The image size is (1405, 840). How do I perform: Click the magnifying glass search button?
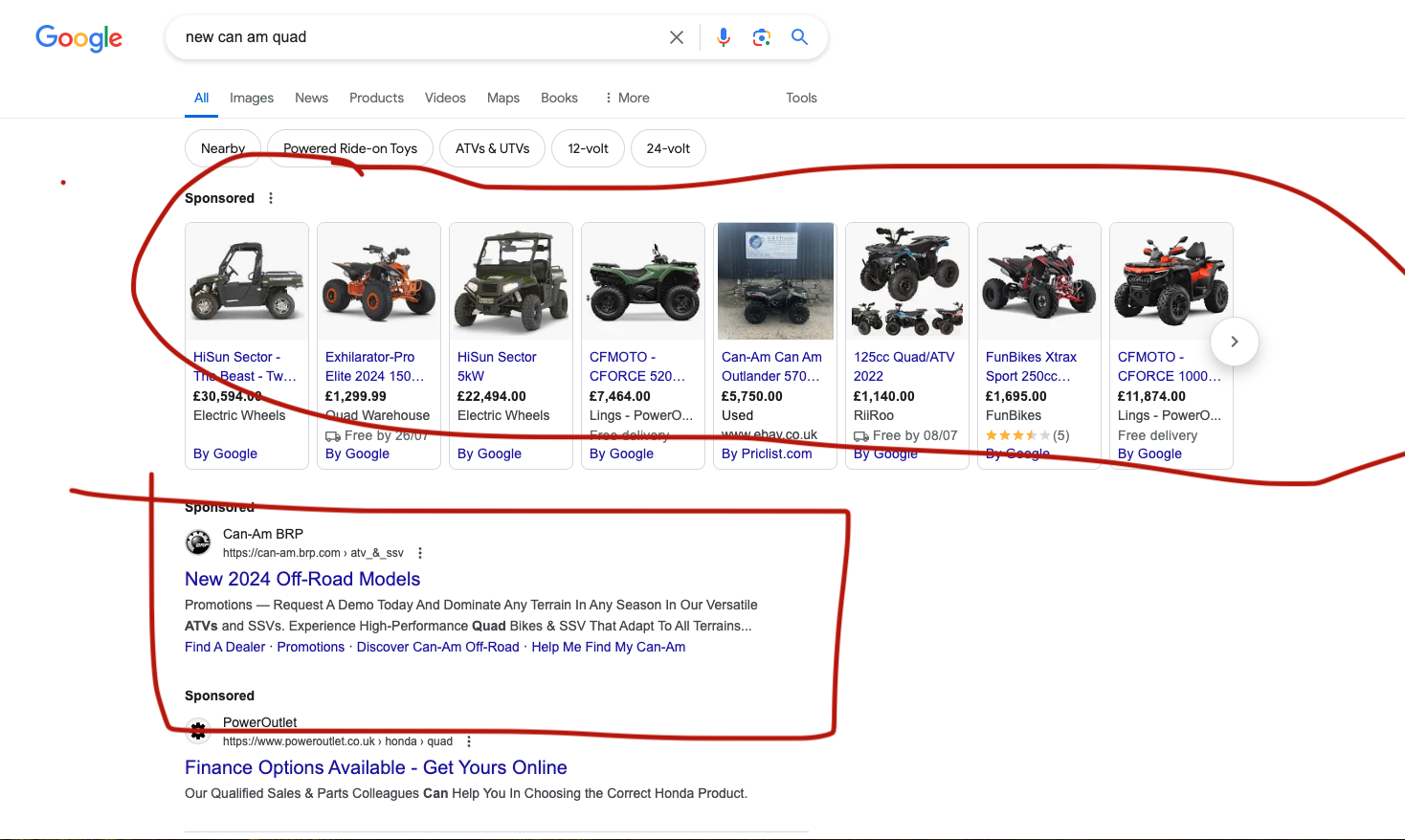click(x=800, y=37)
